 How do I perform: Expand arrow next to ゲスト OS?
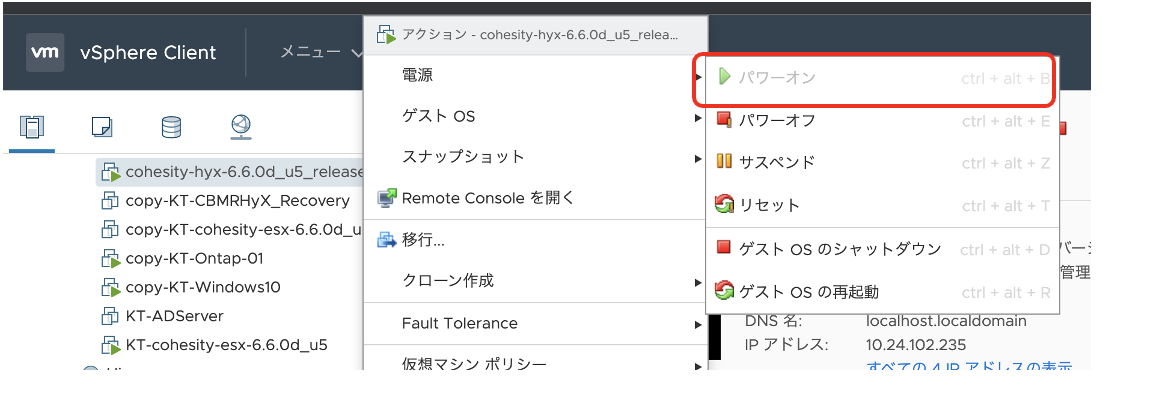[698, 117]
